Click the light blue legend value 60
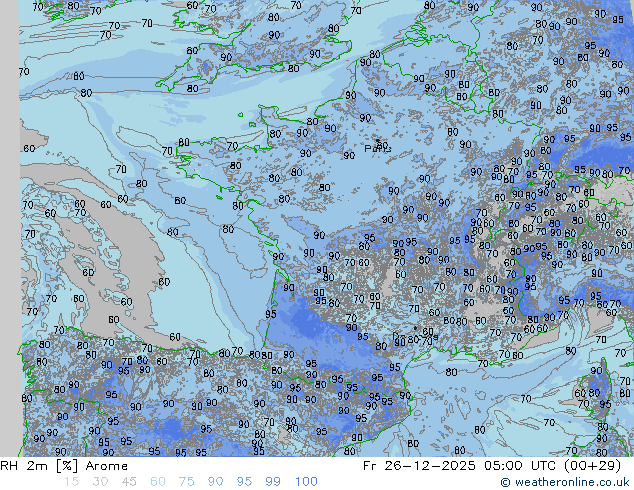This screenshot has height=490, width=634. pos(158,482)
